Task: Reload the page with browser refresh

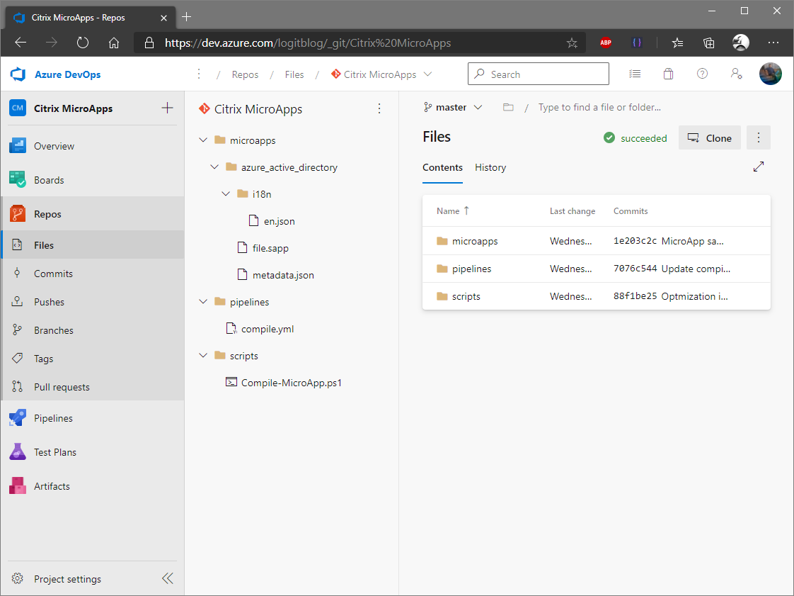Action: pos(83,43)
